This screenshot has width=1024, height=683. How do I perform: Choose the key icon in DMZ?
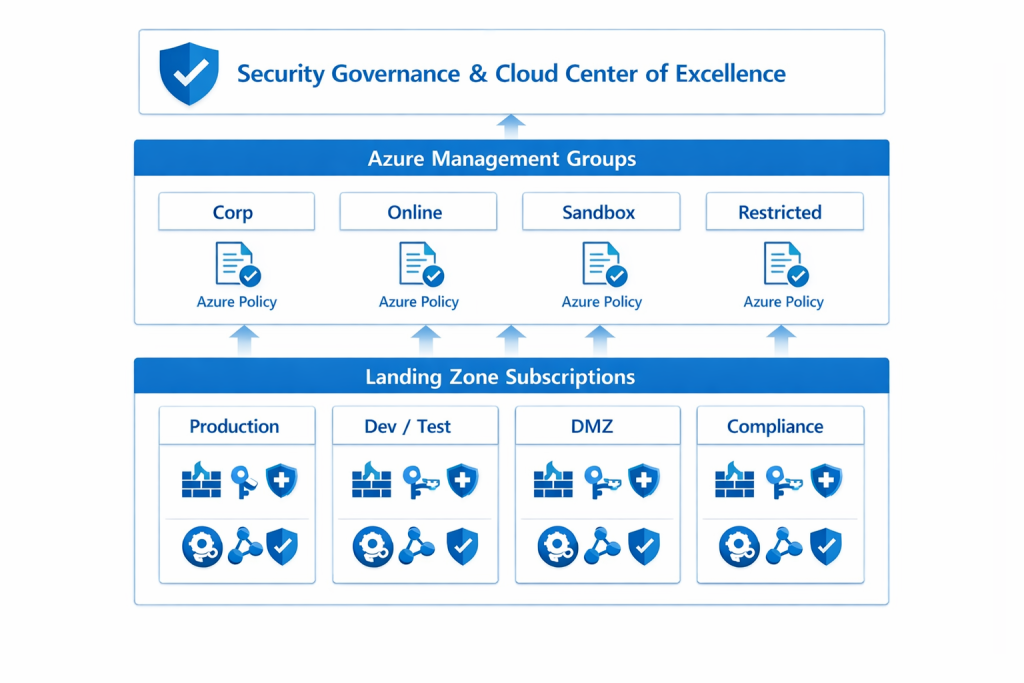coord(601,482)
